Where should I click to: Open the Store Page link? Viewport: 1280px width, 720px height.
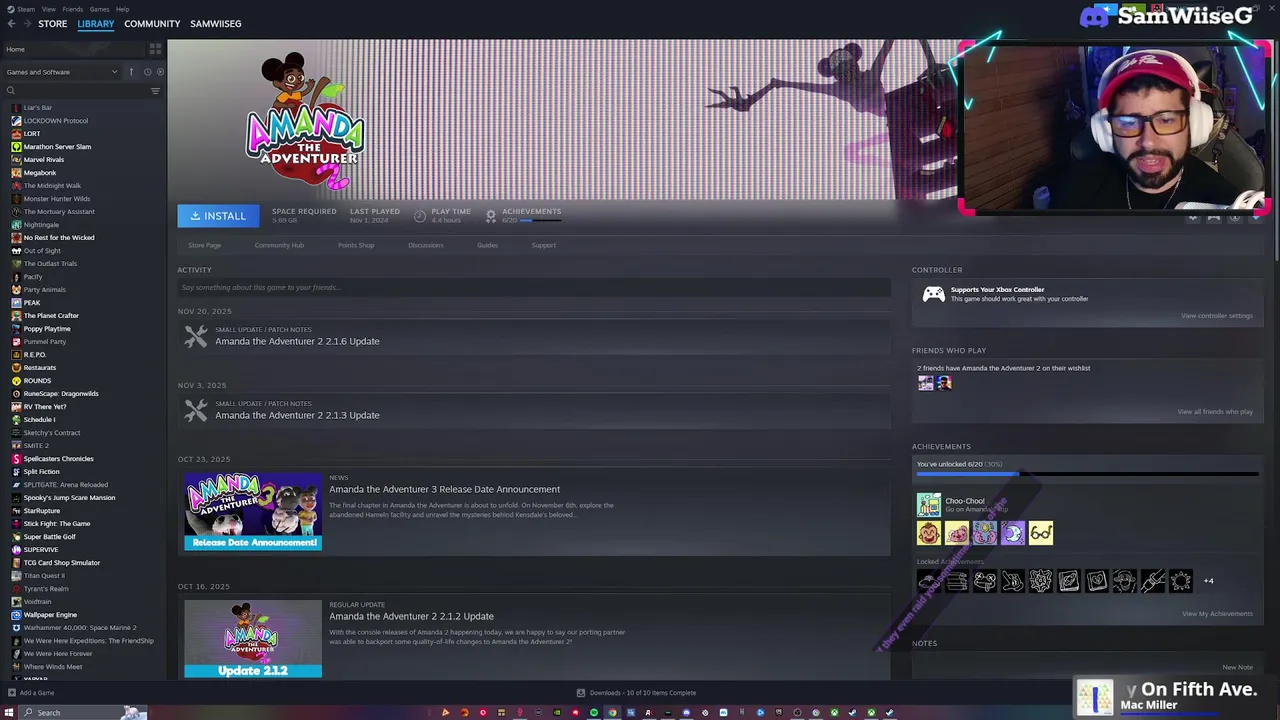(x=204, y=245)
